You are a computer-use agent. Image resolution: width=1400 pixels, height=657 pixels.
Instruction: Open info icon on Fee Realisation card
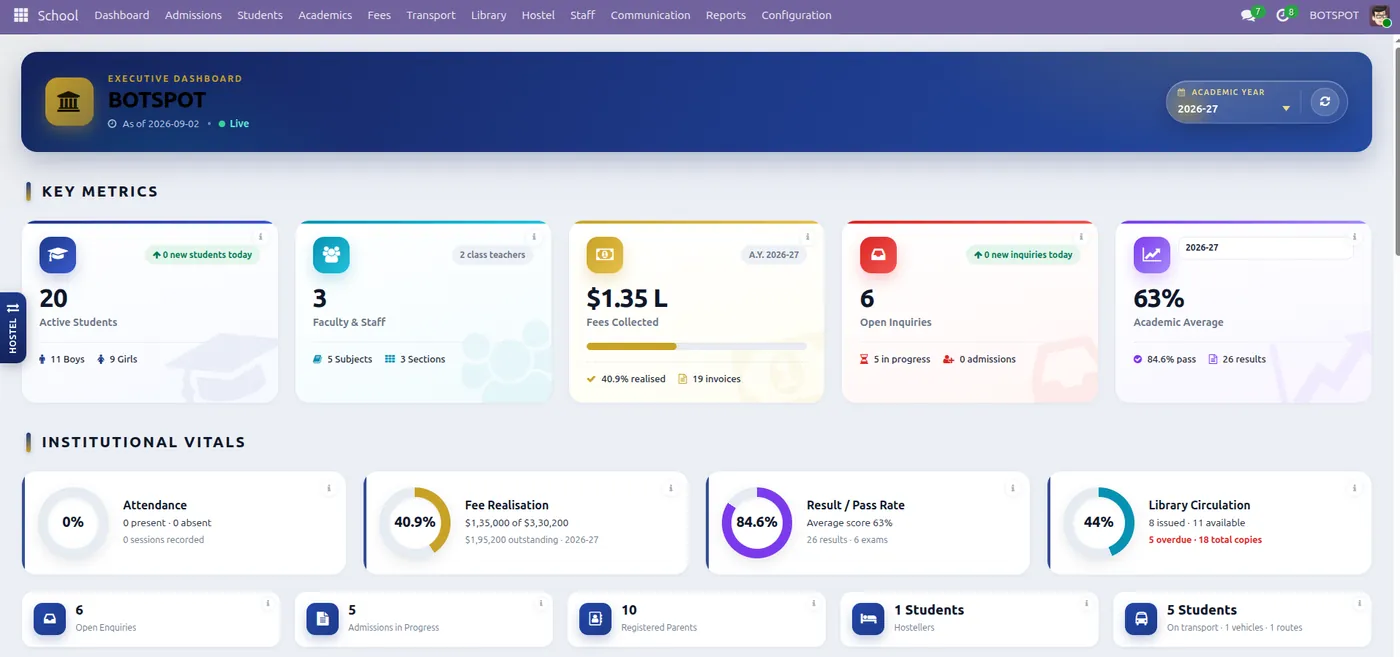(671, 488)
